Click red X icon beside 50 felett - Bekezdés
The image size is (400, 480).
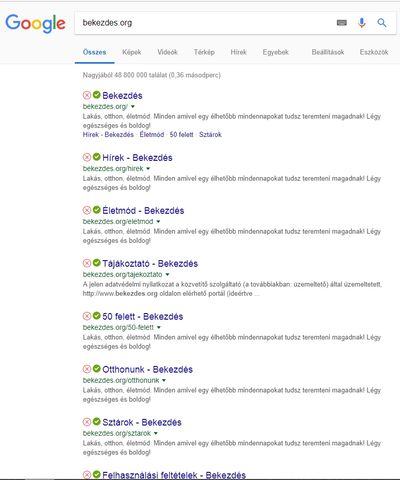coord(87,316)
